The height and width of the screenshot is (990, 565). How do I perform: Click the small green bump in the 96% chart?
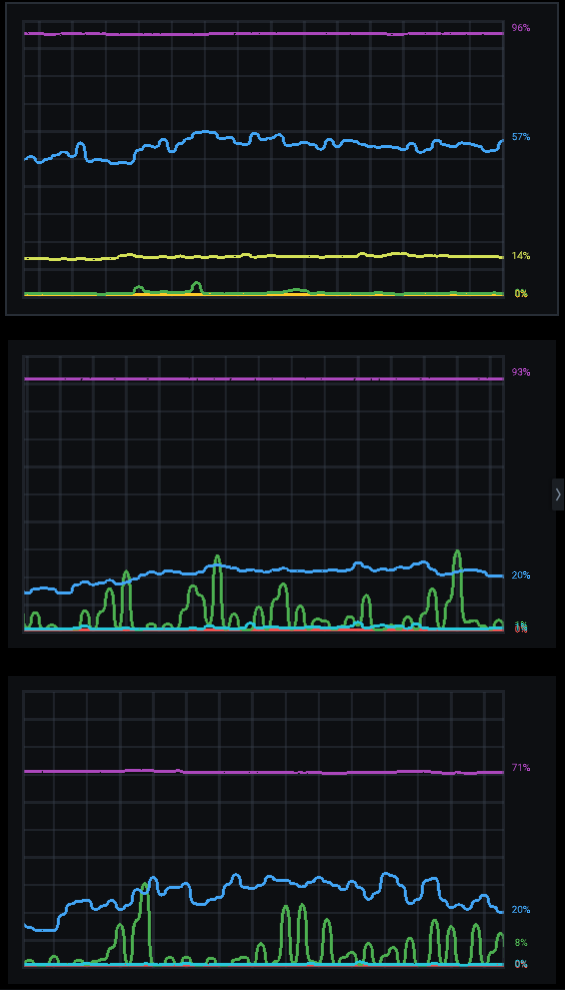196,287
